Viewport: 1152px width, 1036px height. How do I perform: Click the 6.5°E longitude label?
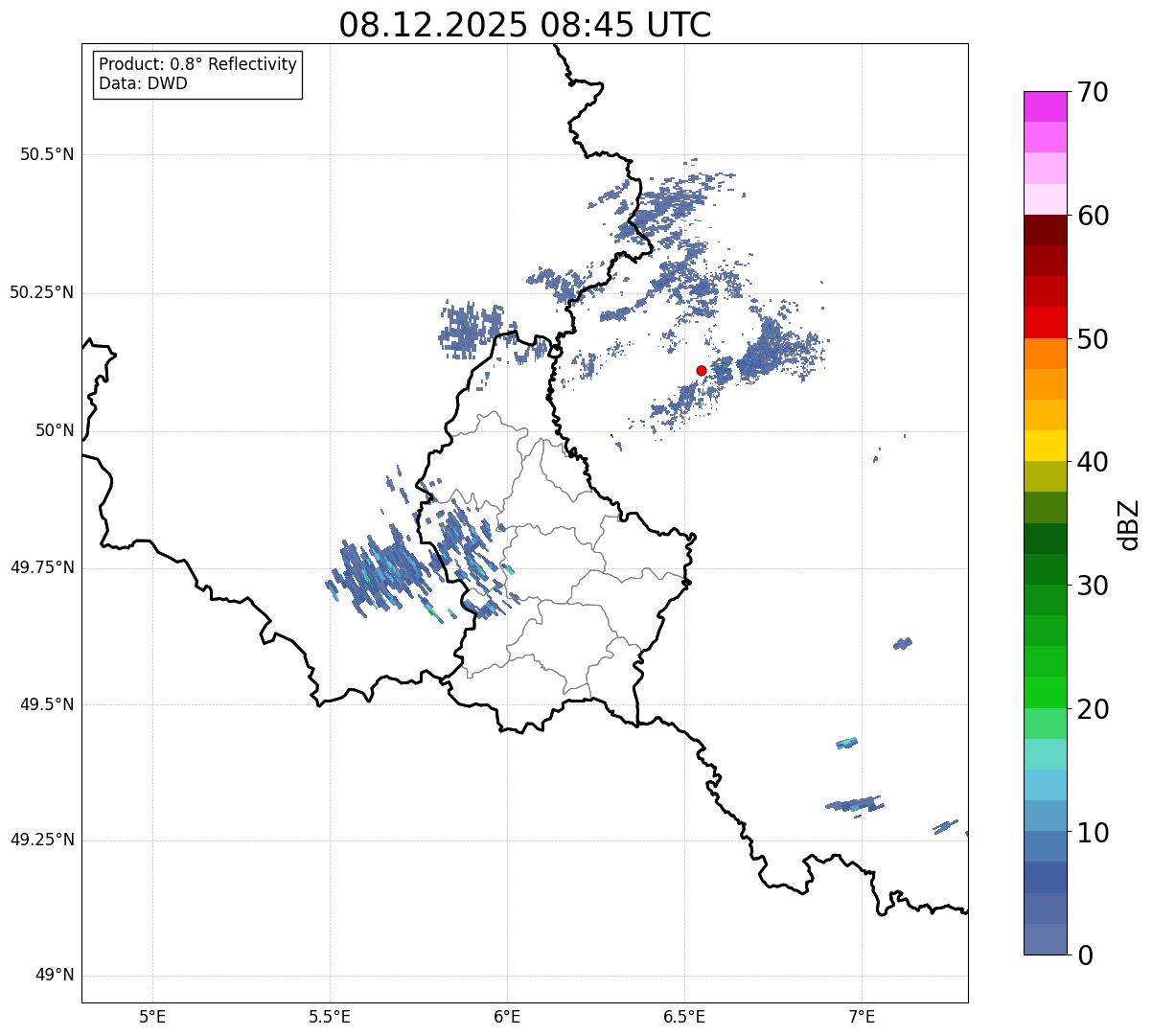click(x=684, y=1017)
